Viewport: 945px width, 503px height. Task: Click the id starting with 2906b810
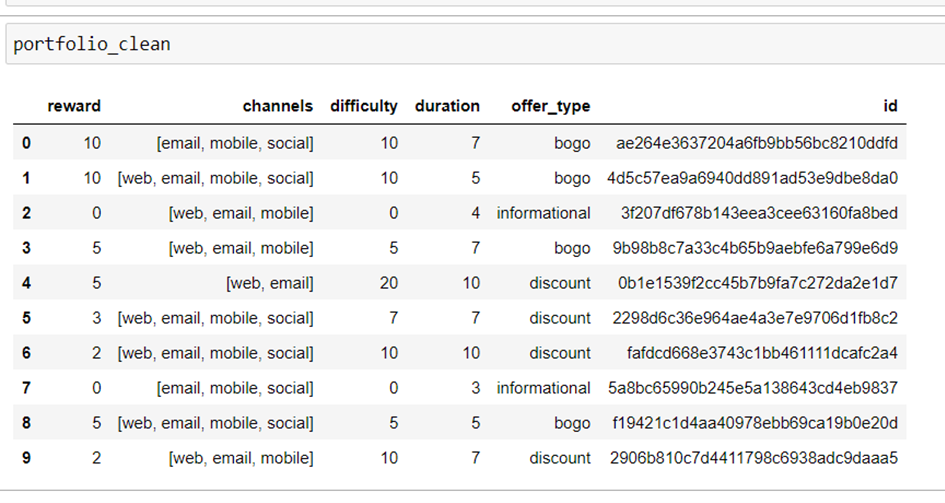click(755, 458)
